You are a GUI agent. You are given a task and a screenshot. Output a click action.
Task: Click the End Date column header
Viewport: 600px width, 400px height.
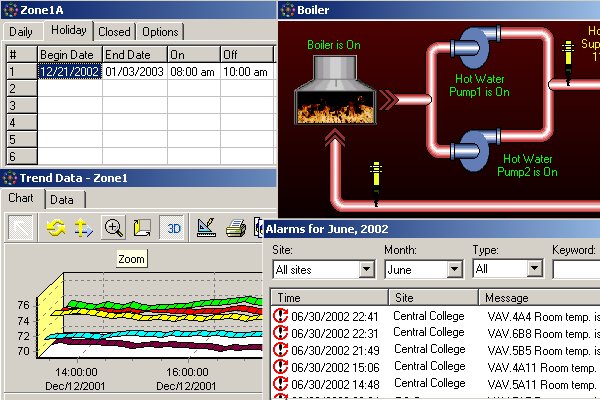pos(135,54)
